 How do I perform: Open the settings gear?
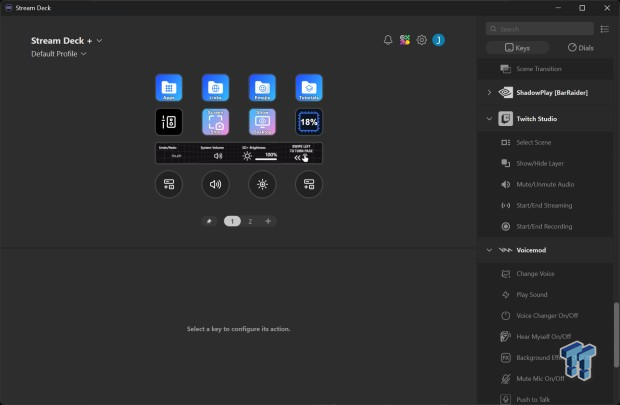[422, 40]
